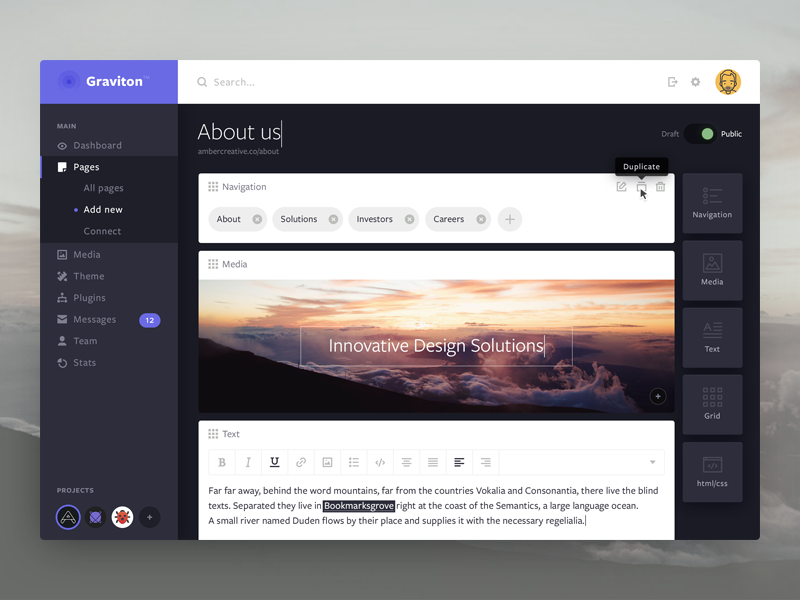The height and width of the screenshot is (600, 800).
Task: Click the About nav chip label
Action: point(229,219)
